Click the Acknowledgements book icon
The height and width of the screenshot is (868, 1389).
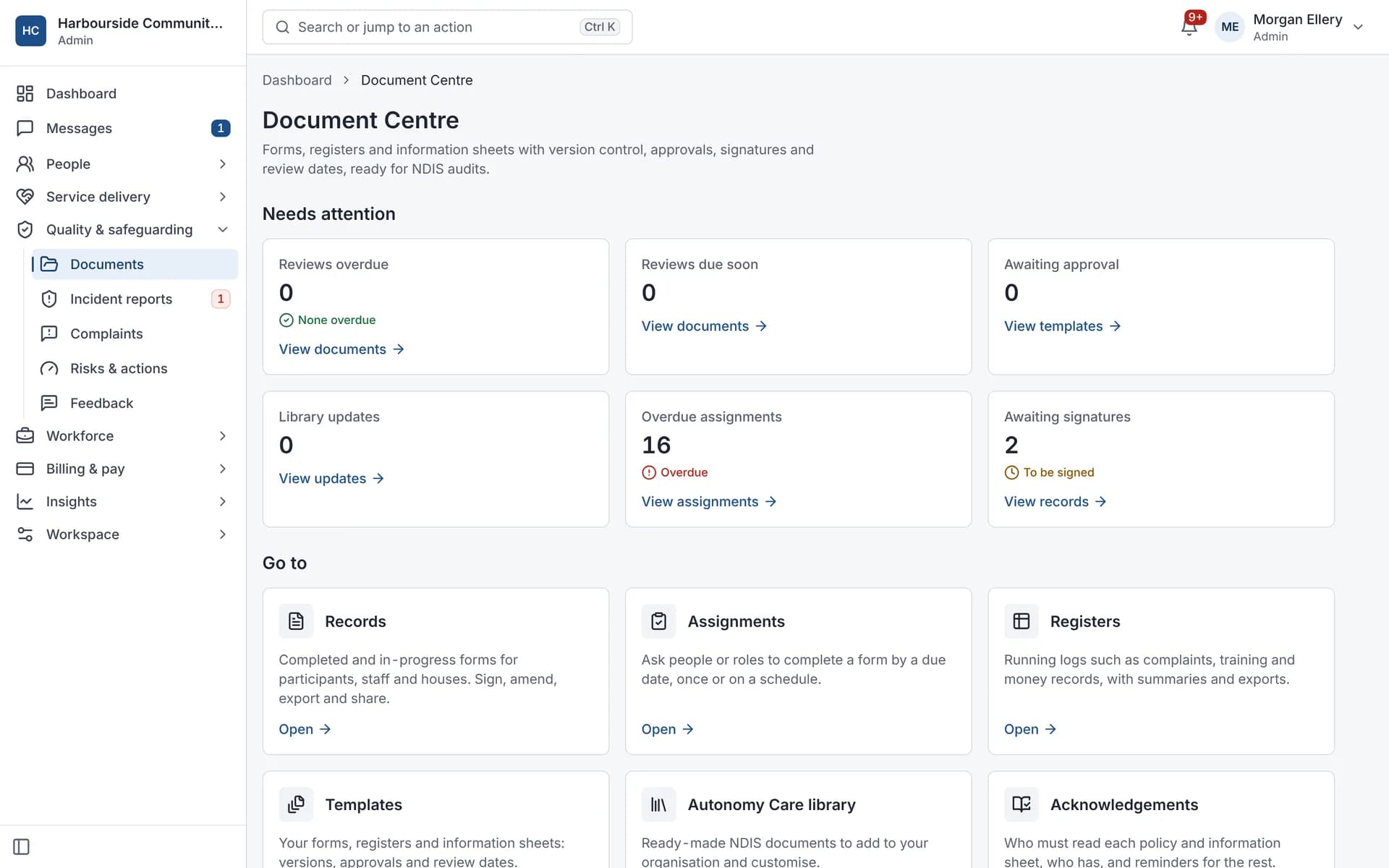pyautogui.click(x=1021, y=804)
